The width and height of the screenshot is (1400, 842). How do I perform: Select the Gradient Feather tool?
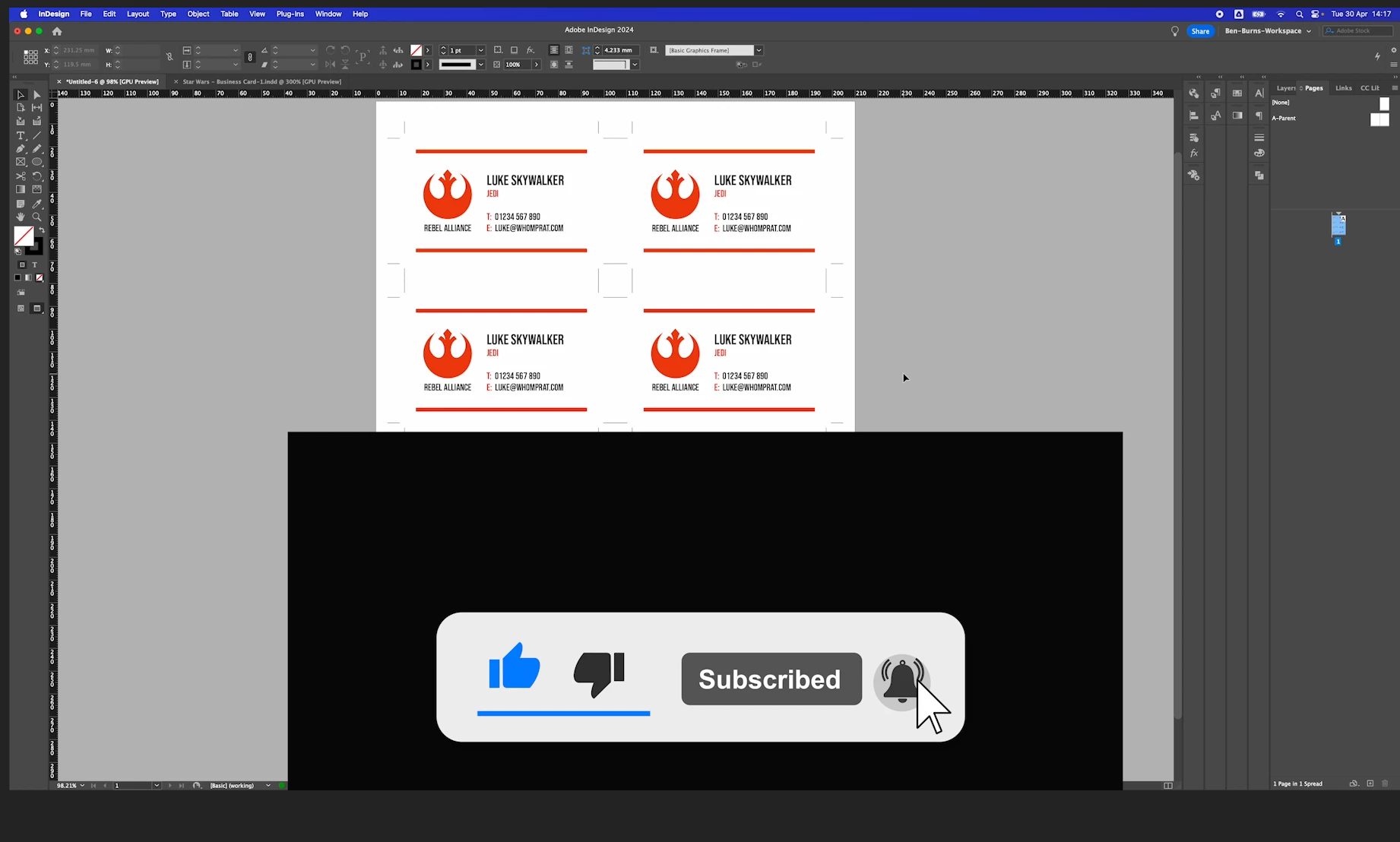36,189
